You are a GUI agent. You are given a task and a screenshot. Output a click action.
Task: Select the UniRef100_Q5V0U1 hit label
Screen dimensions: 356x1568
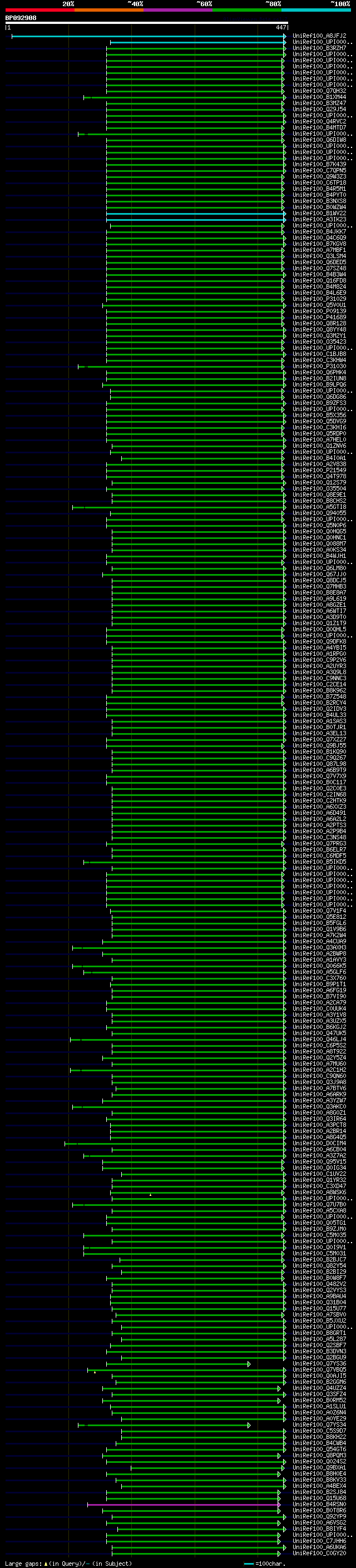click(319, 305)
